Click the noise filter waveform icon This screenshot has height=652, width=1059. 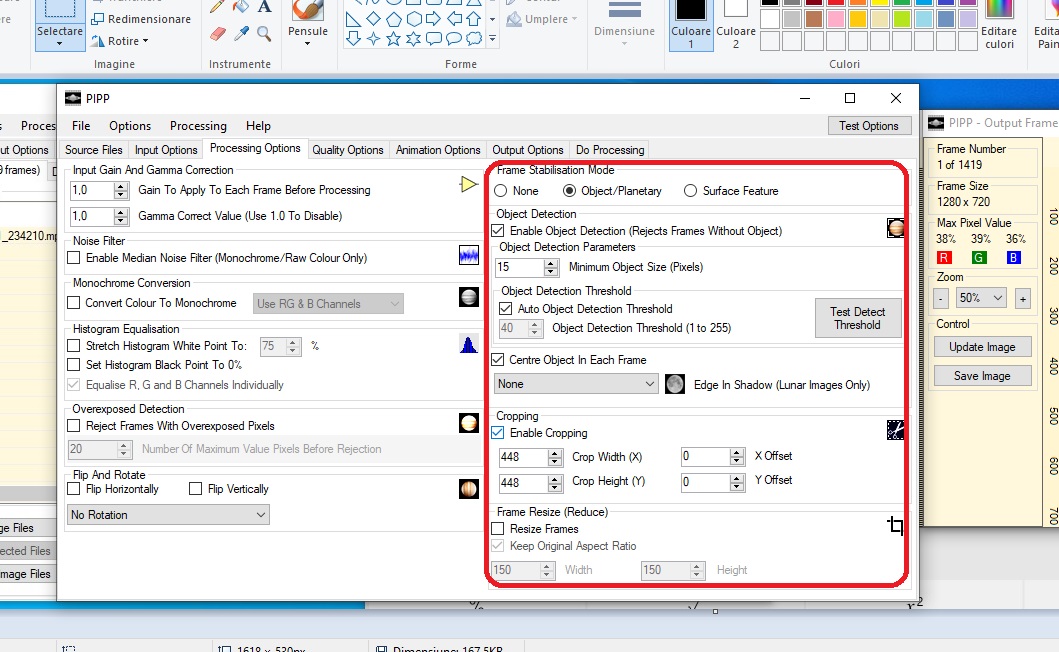pyautogui.click(x=469, y=255)
